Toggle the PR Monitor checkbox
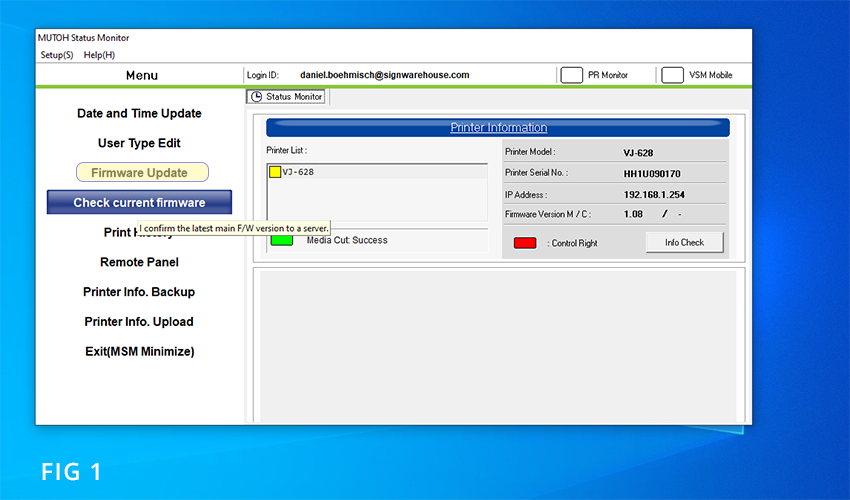The height and width of the screenshot is (500, 850). [x=571, y=75]
